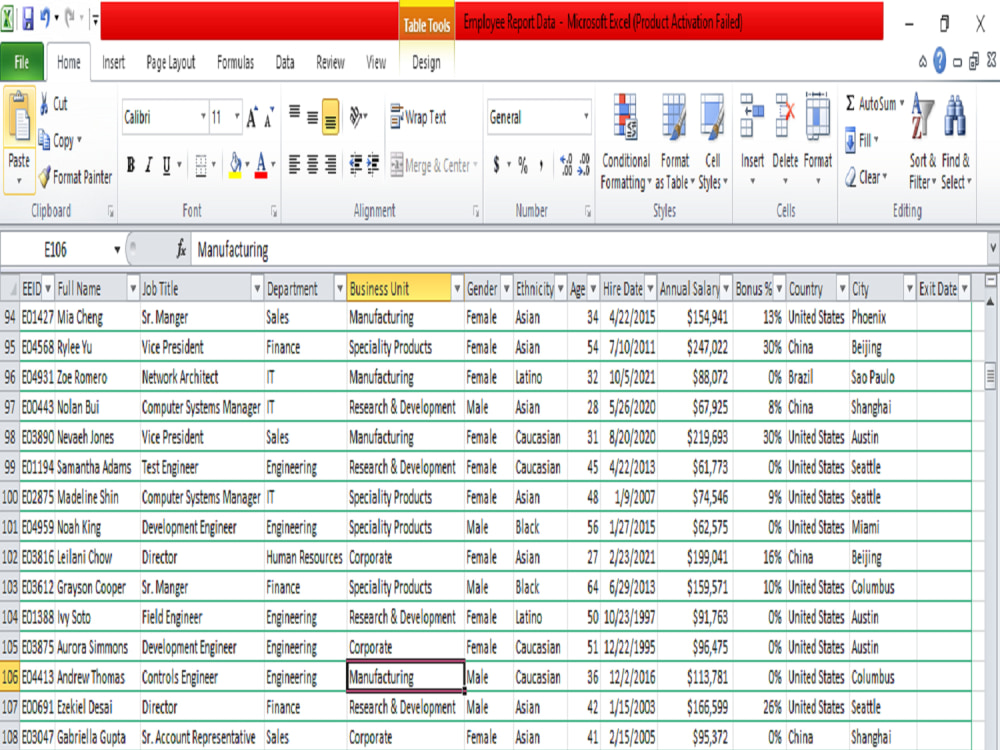The width and height of the screenshot is (1000, 750).
Task: Toggle Align Text Left
Action: pyautogui.click(x=295, y=165)
